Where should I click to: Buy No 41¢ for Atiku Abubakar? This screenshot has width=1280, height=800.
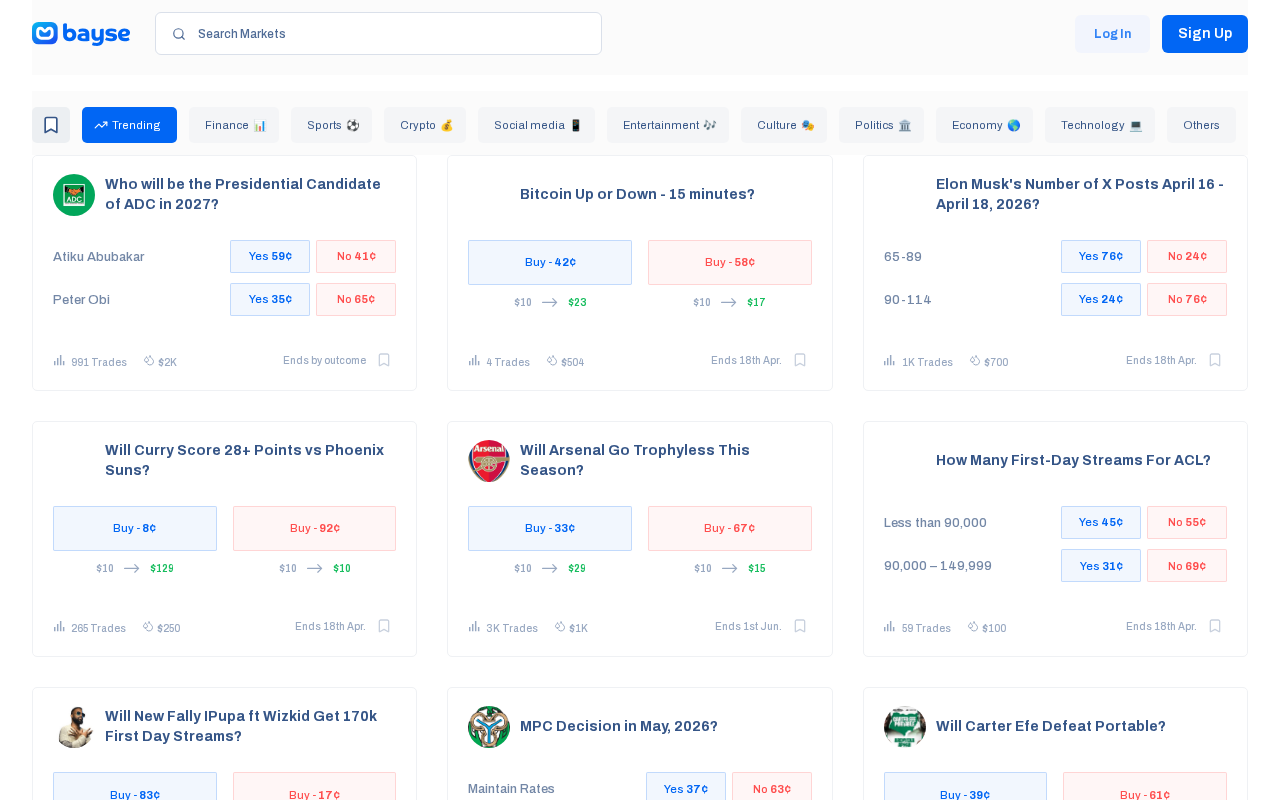pos(356,257)
